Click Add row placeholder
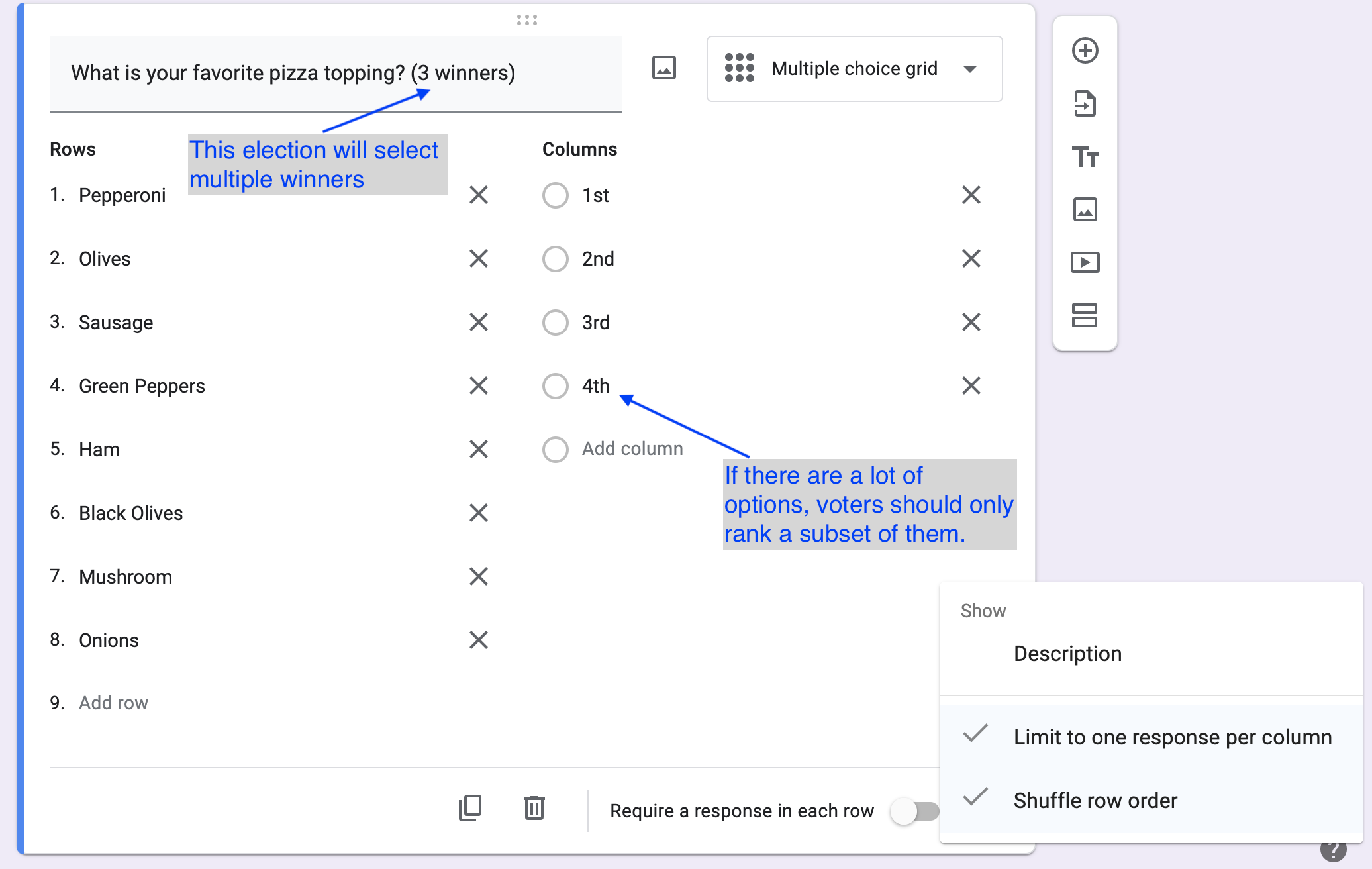 pyautogui.click(x=113, y=703)
